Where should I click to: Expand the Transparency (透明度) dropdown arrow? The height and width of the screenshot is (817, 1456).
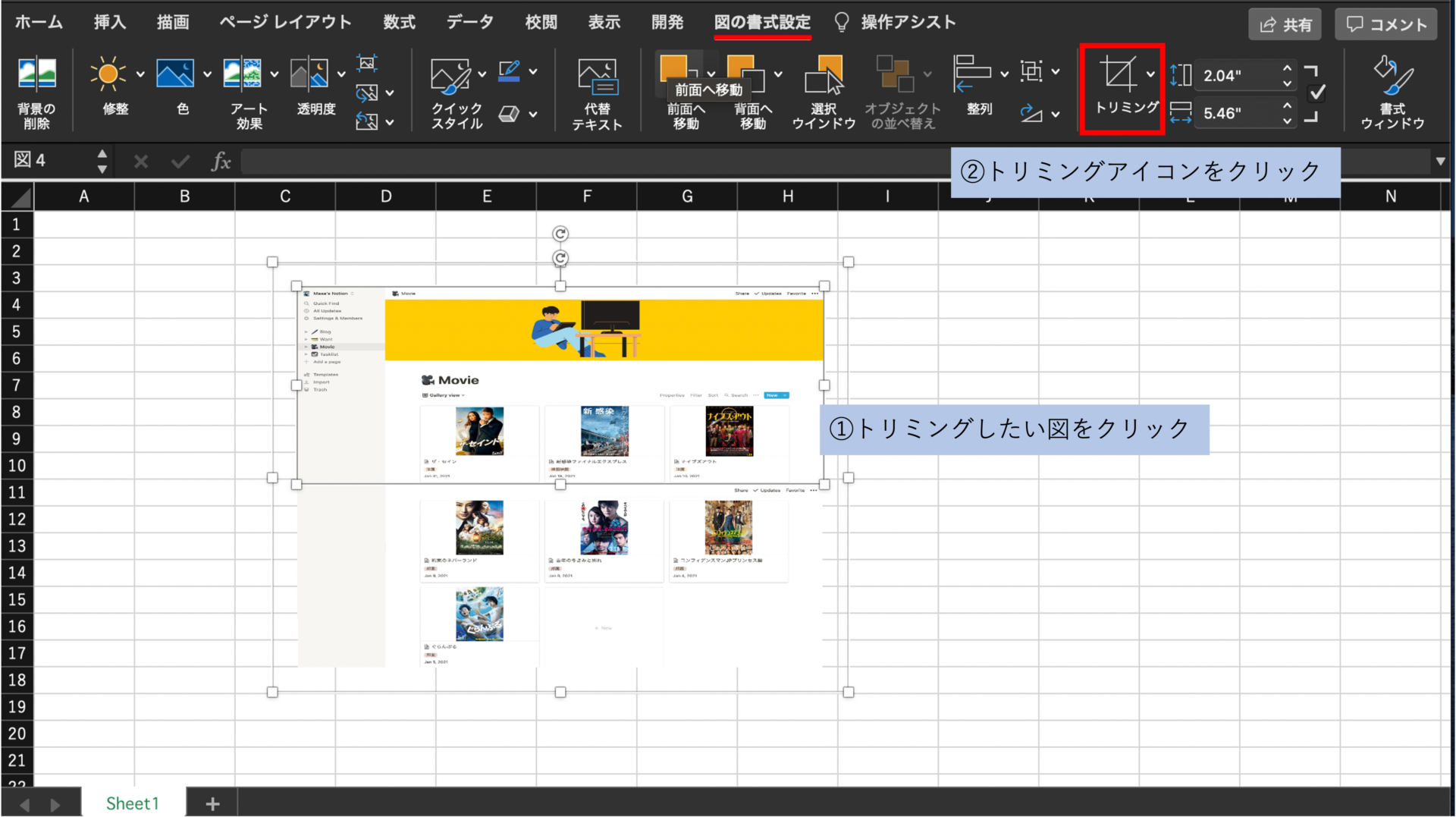341,74
